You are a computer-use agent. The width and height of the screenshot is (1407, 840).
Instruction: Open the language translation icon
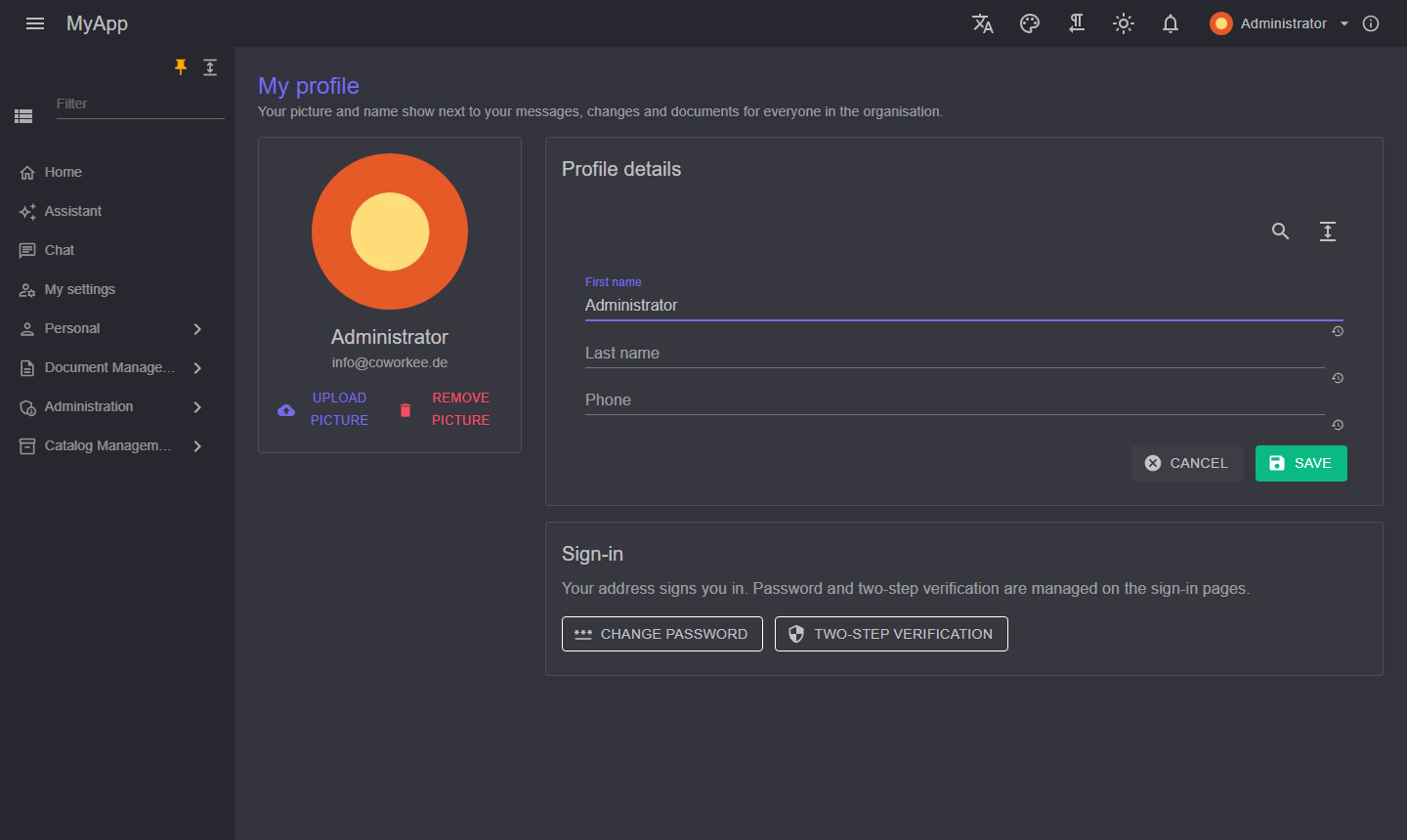[x=983, y=23]
